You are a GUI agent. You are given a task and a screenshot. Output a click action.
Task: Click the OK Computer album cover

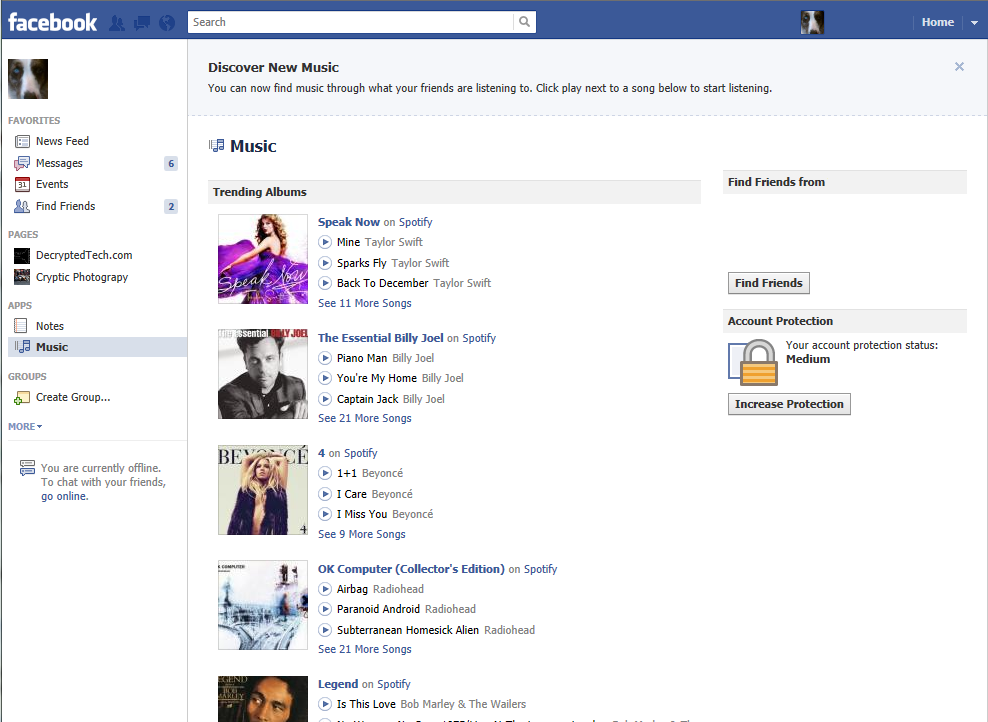[x=263, y=605]
